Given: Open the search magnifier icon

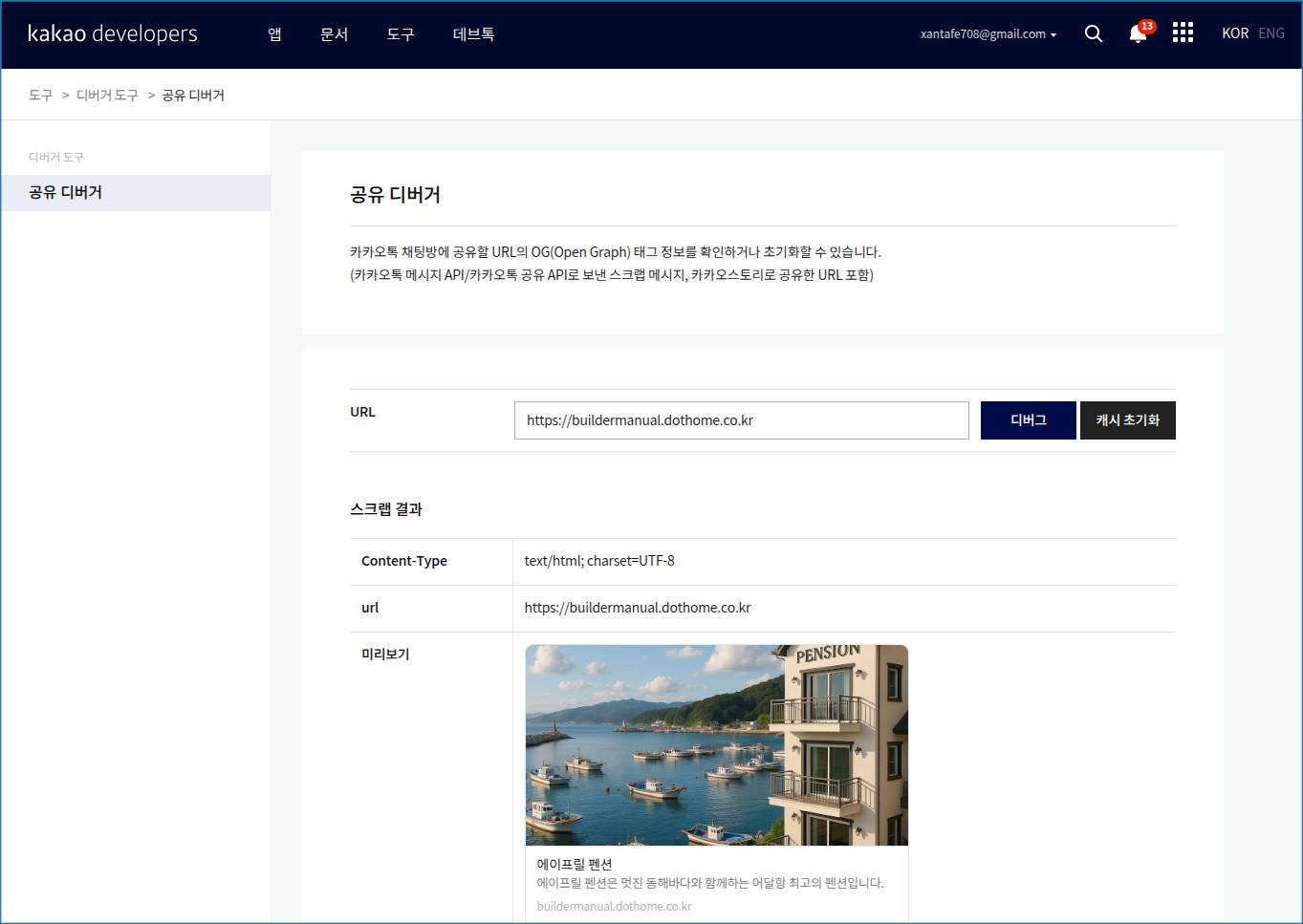Looking at the screenshot, I should click(x=1094, y=33).
